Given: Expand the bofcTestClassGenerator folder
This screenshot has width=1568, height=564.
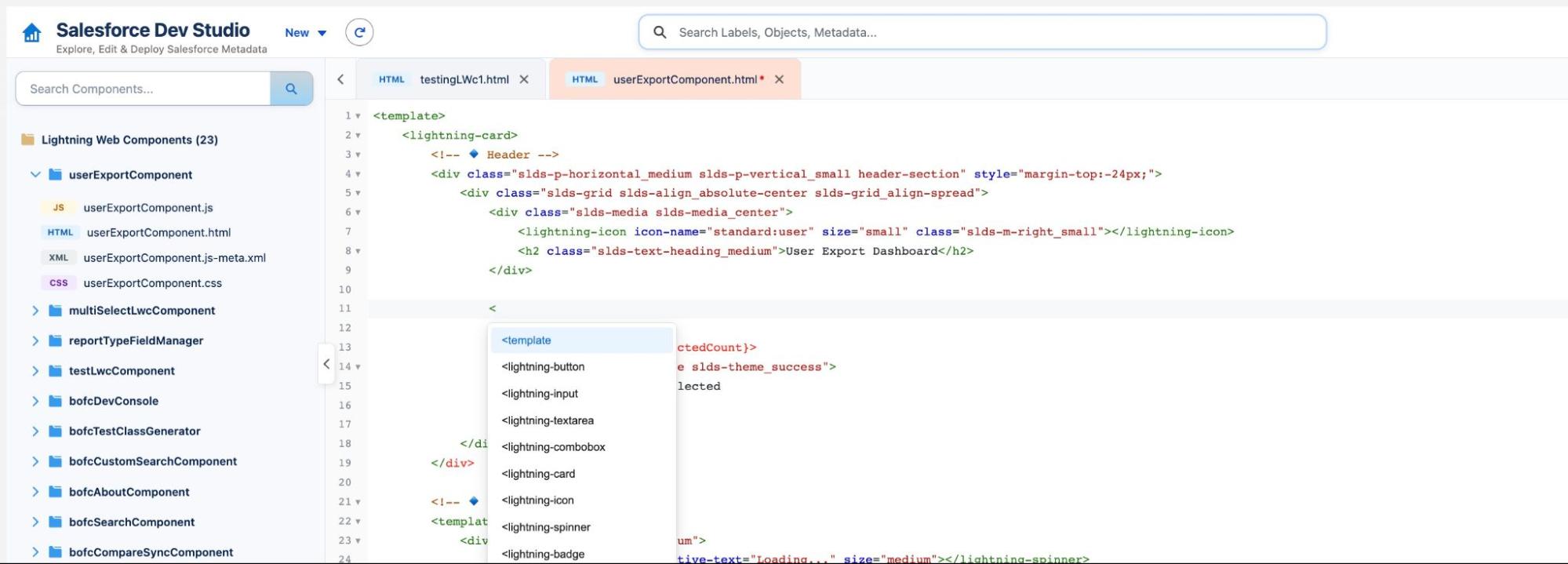Looking at the screenshot, I should pos(35,431).
